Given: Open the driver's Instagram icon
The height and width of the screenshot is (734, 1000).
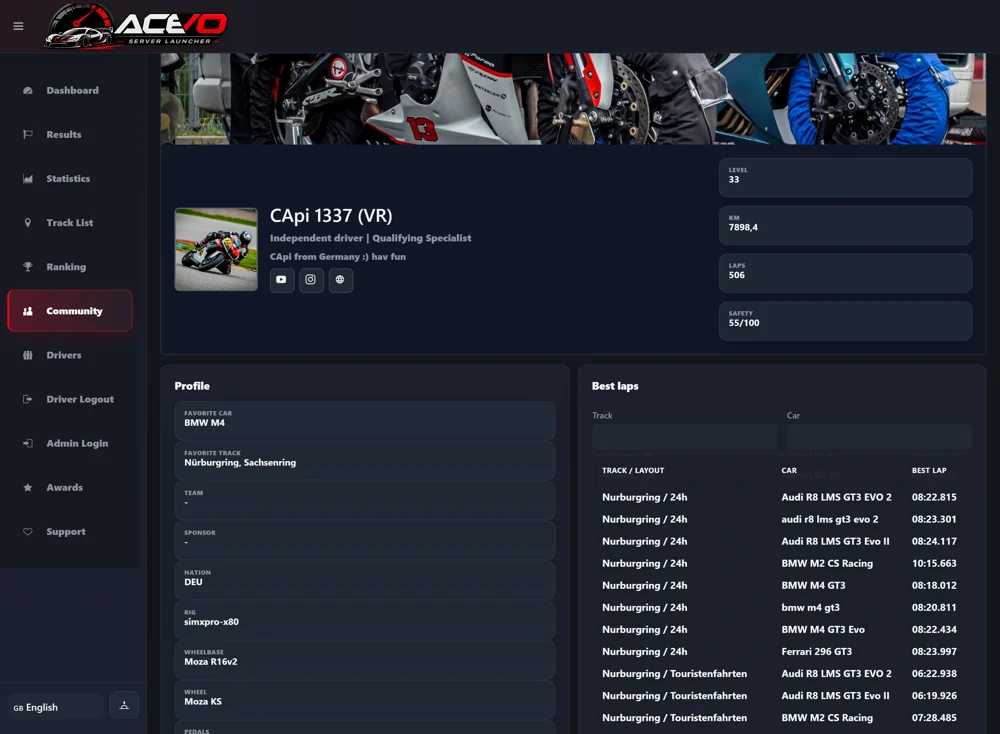Looking at the screenshot, I should click(311, 279).
